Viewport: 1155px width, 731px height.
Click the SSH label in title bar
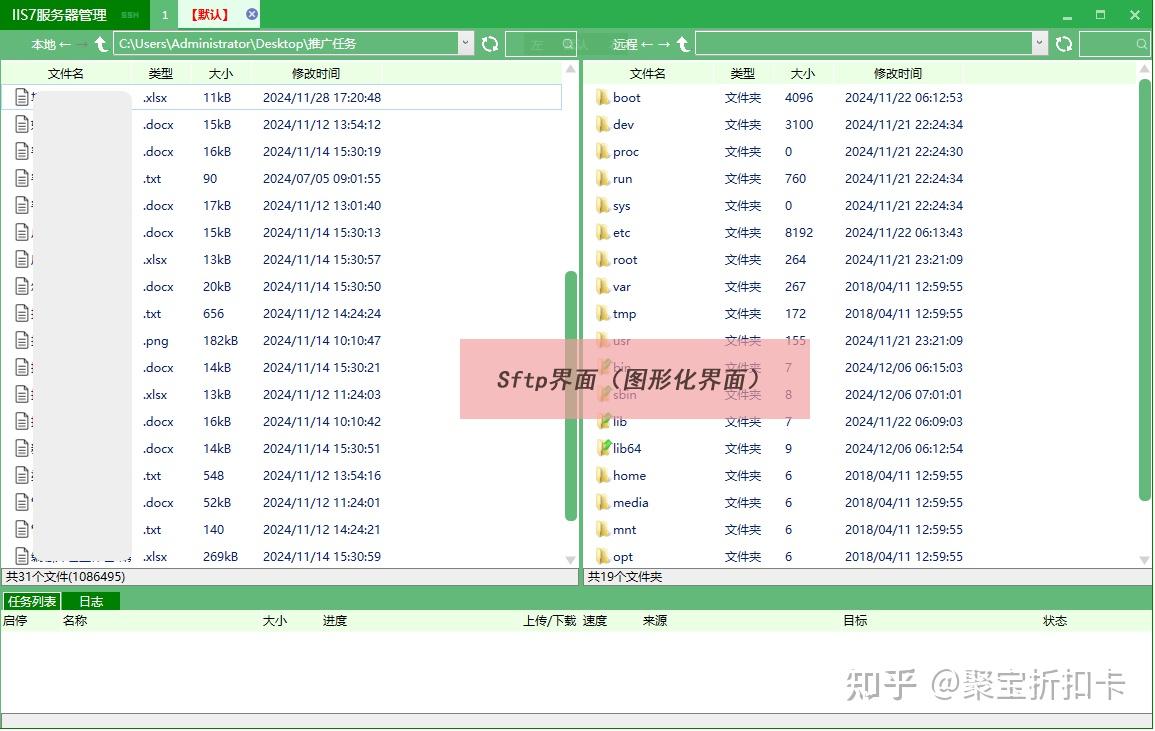129,15
